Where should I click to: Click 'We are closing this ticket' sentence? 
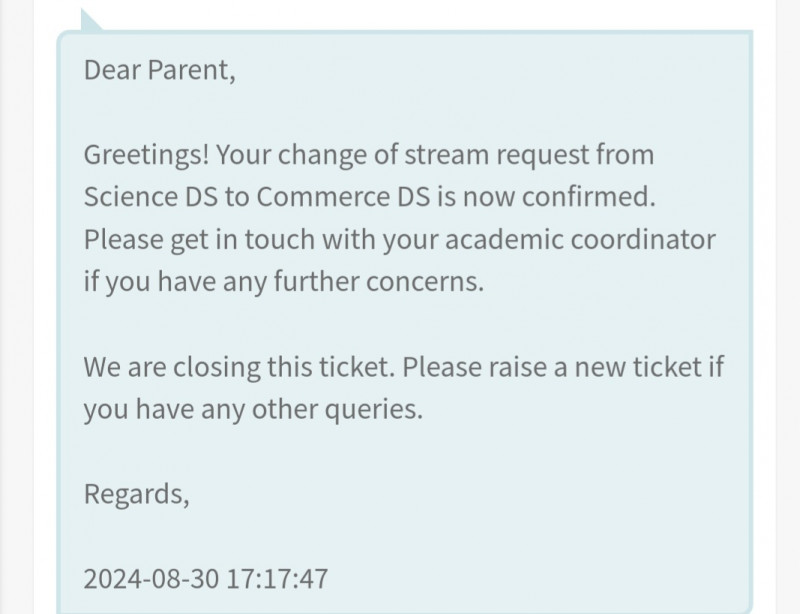click(x=240, y=367)
